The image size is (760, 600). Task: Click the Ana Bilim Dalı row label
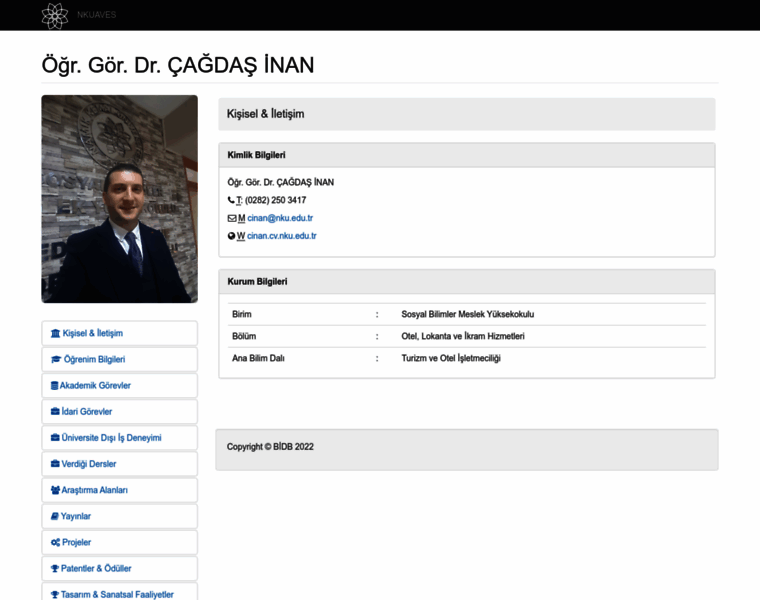[x=258, y=358]
